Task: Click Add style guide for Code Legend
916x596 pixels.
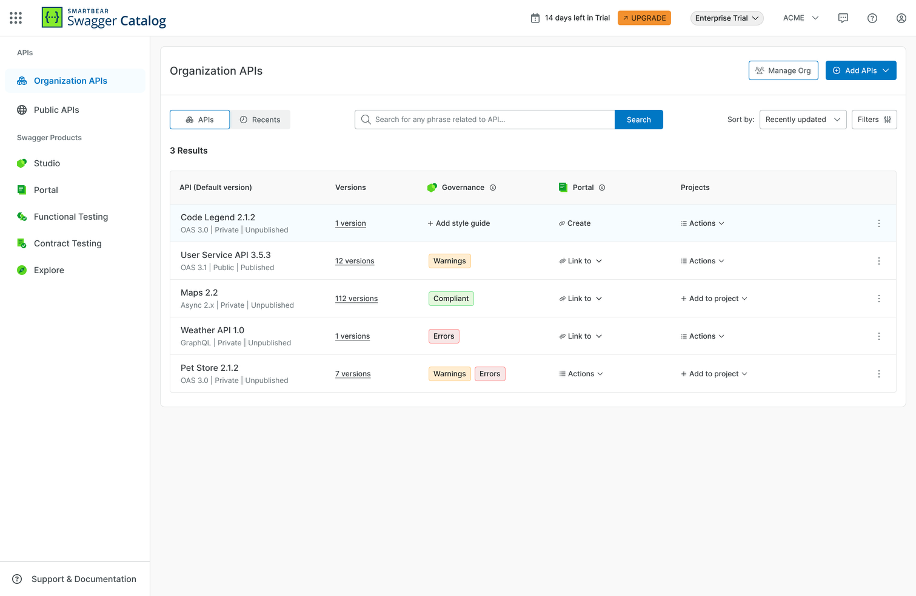Action: pos(459,223)
